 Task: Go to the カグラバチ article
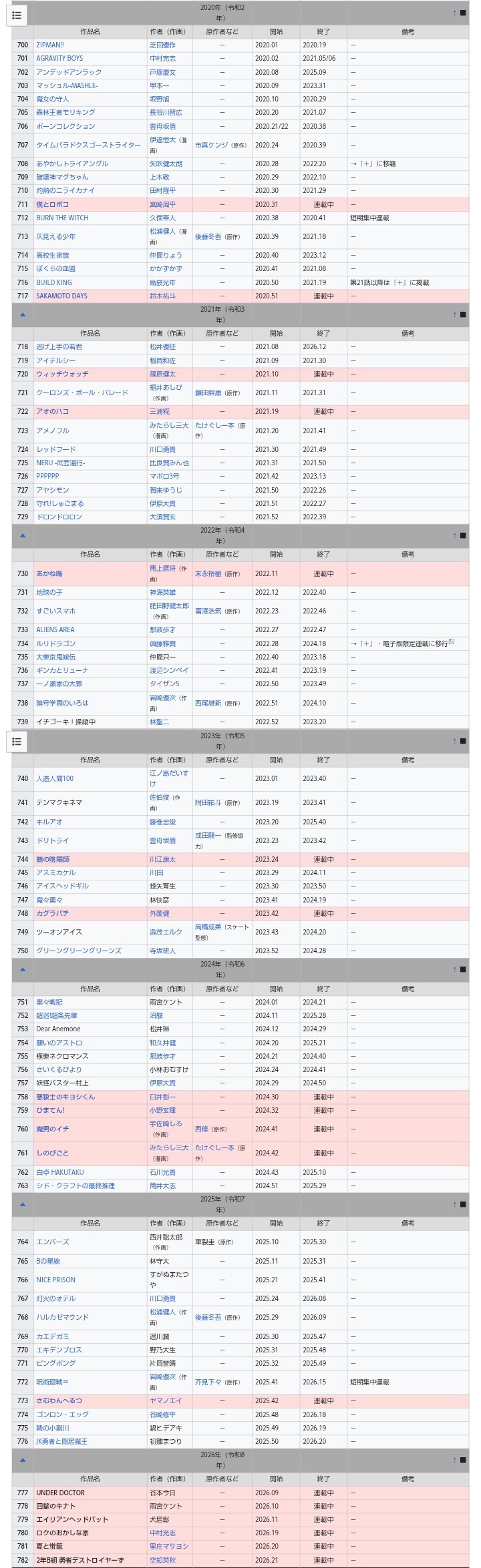coord(52,913)
